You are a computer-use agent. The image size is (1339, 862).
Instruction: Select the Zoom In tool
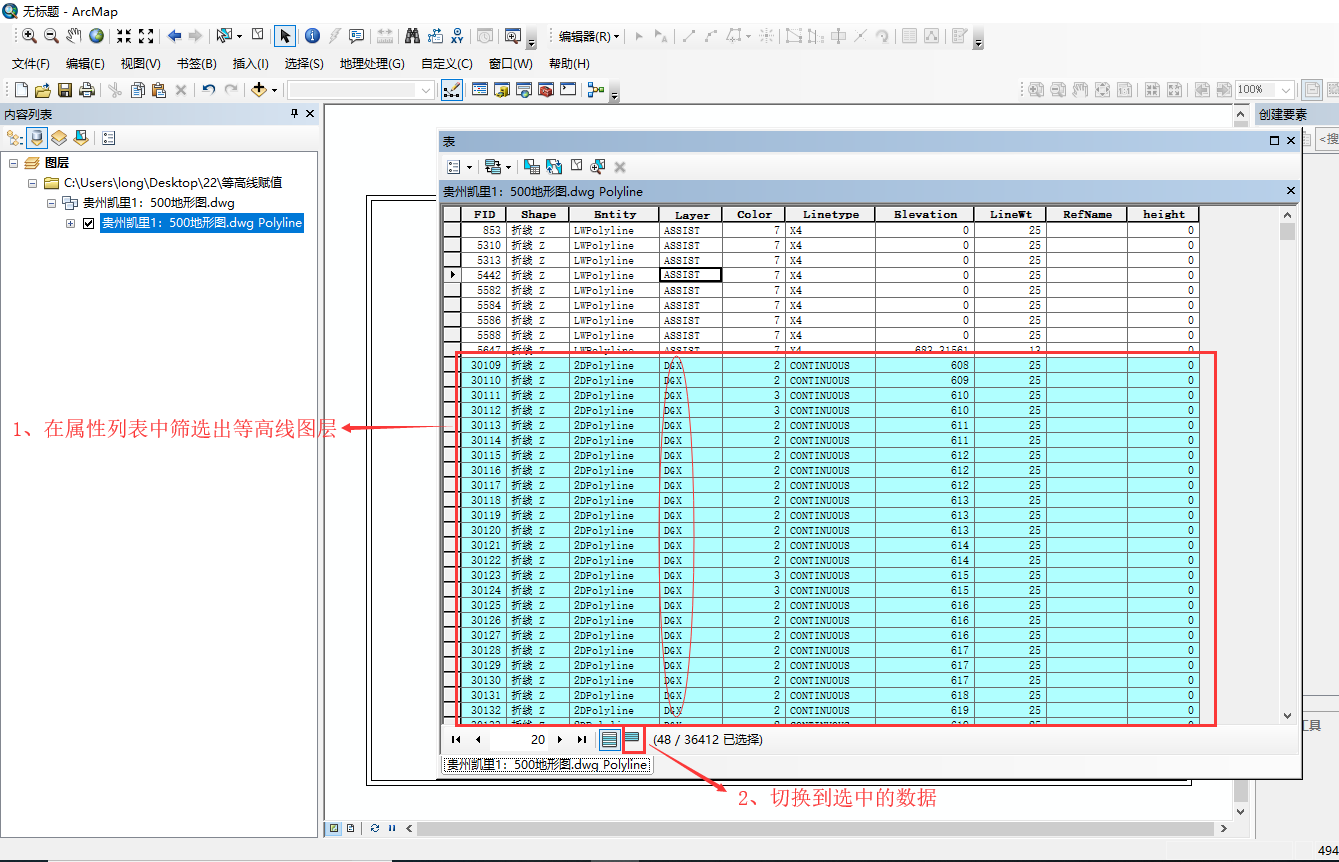pos(29,36)
